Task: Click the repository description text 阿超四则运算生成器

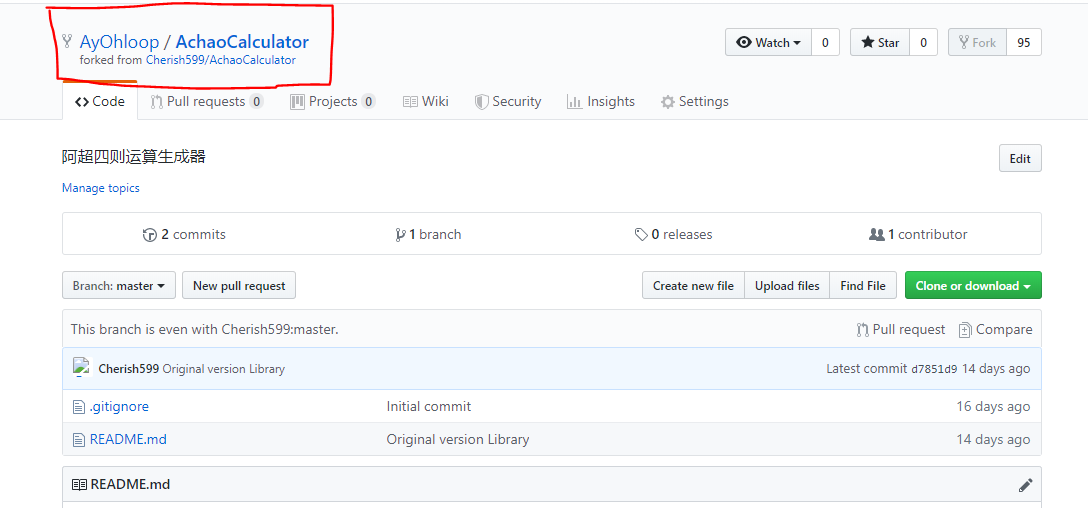Action: pos(134,158)
